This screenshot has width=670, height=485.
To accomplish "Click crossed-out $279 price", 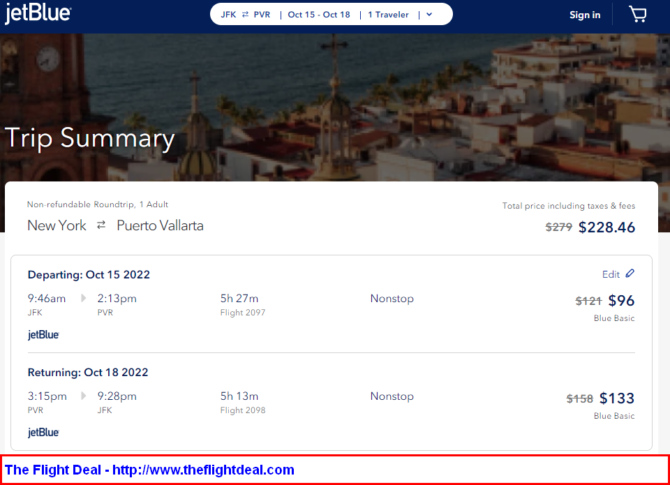I will pyautogui.click(x=558, y=227).
